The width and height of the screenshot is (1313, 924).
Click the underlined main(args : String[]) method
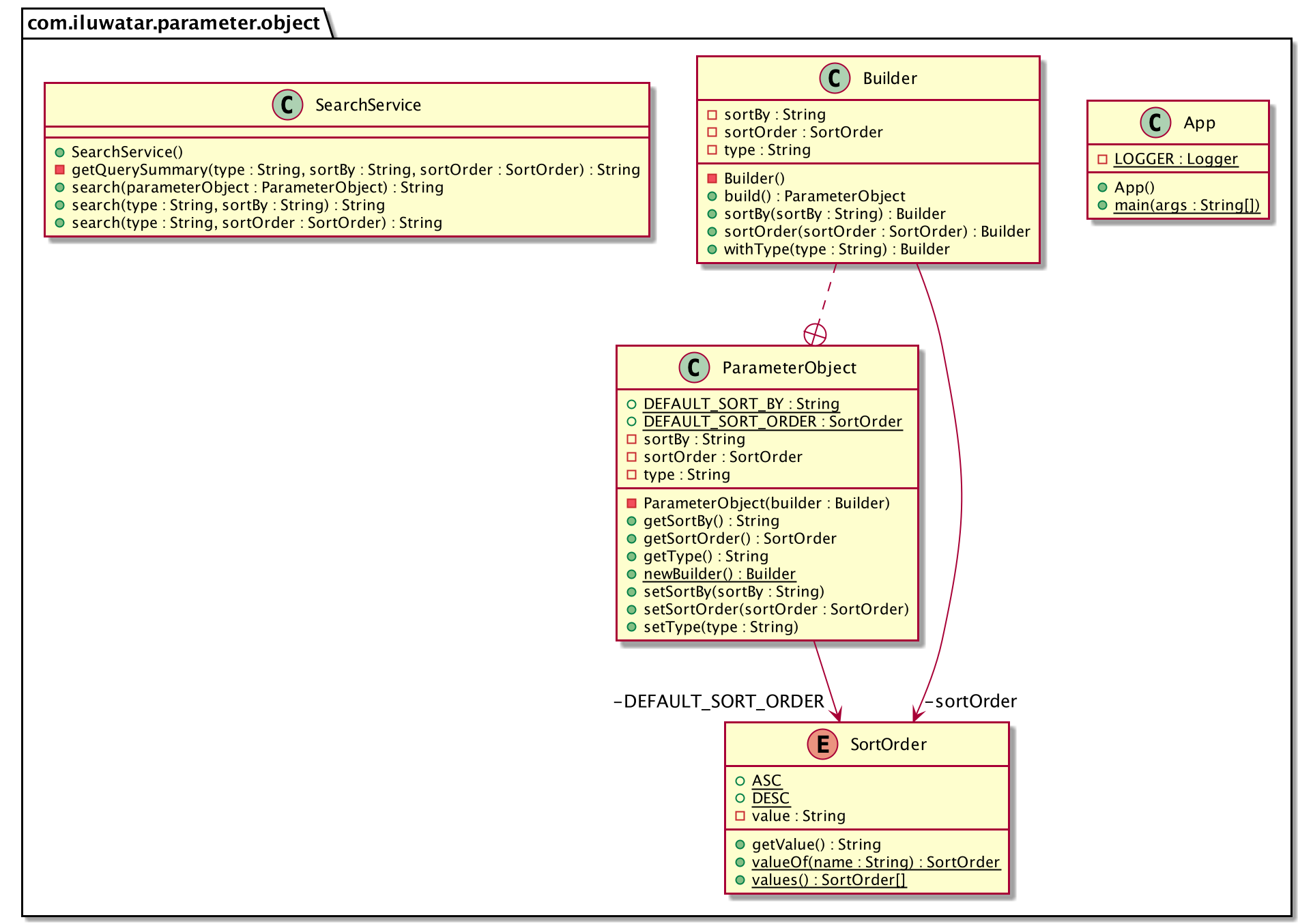(1187, 205)
